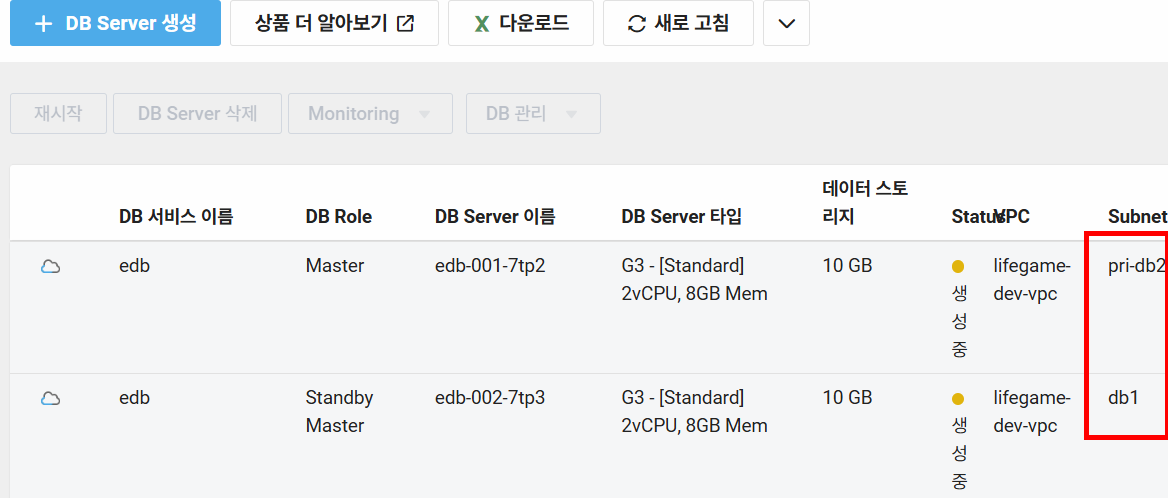This screenshot has width=1168, height=498.
Task: Click the DB Role column header
Action: point(338,217)
